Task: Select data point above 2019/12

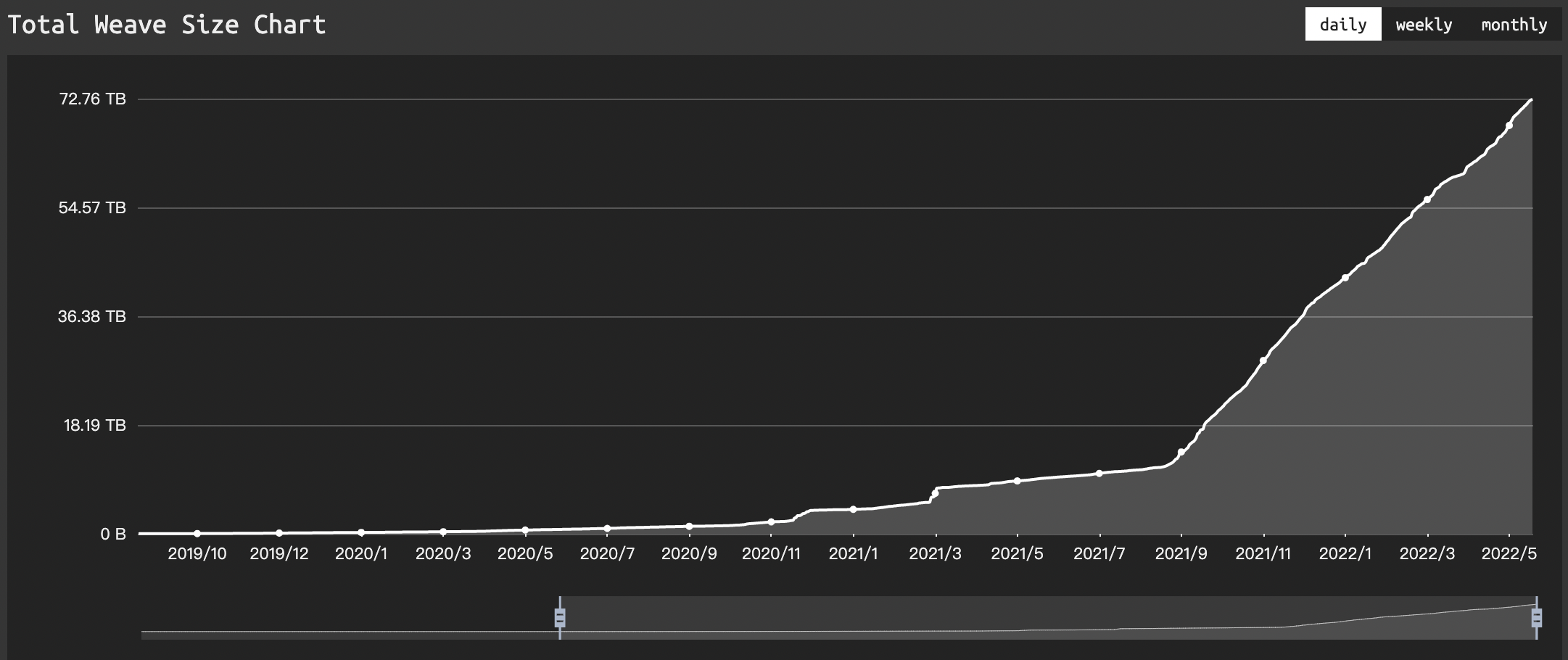Action: (279, 534)
